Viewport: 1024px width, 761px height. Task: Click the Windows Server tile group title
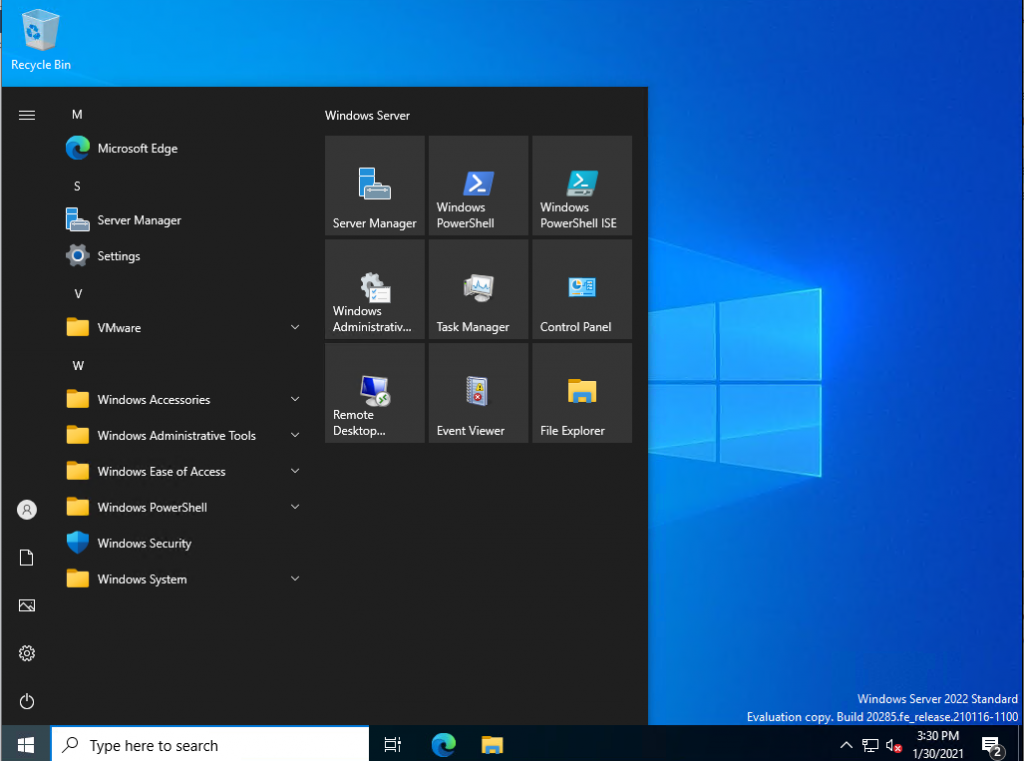[x=367, y=116]
